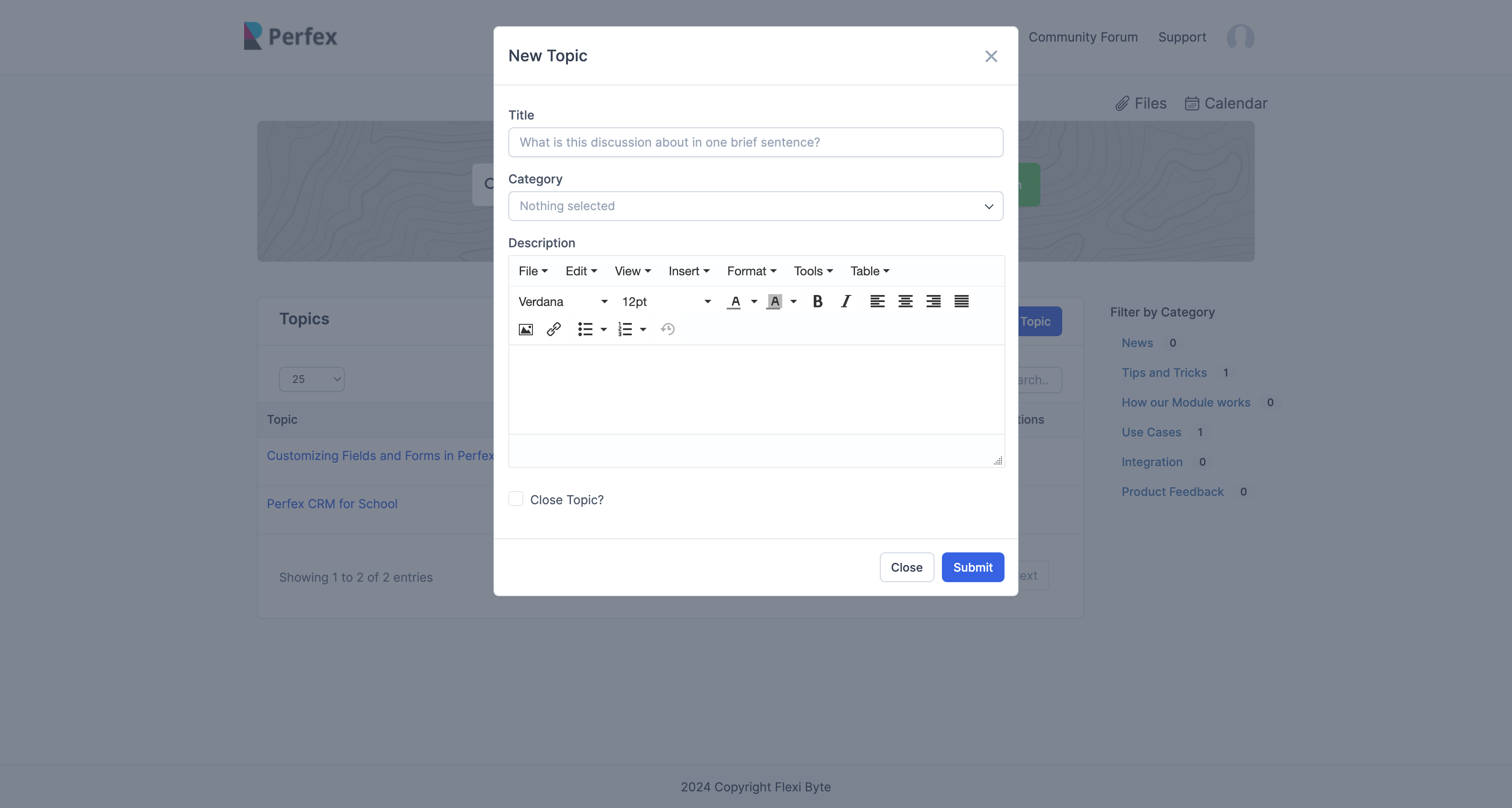Align text to the center
This screenshot has height=808, width=1512.
904,301
